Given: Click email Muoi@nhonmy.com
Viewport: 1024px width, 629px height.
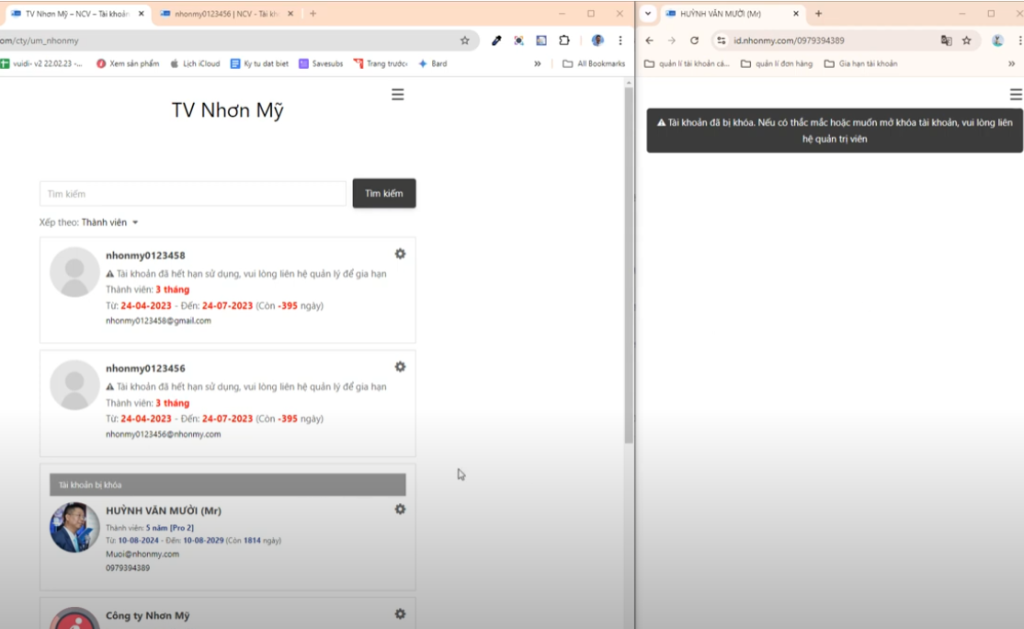Looking at the screenshot, I should click(x=142, y=554).
